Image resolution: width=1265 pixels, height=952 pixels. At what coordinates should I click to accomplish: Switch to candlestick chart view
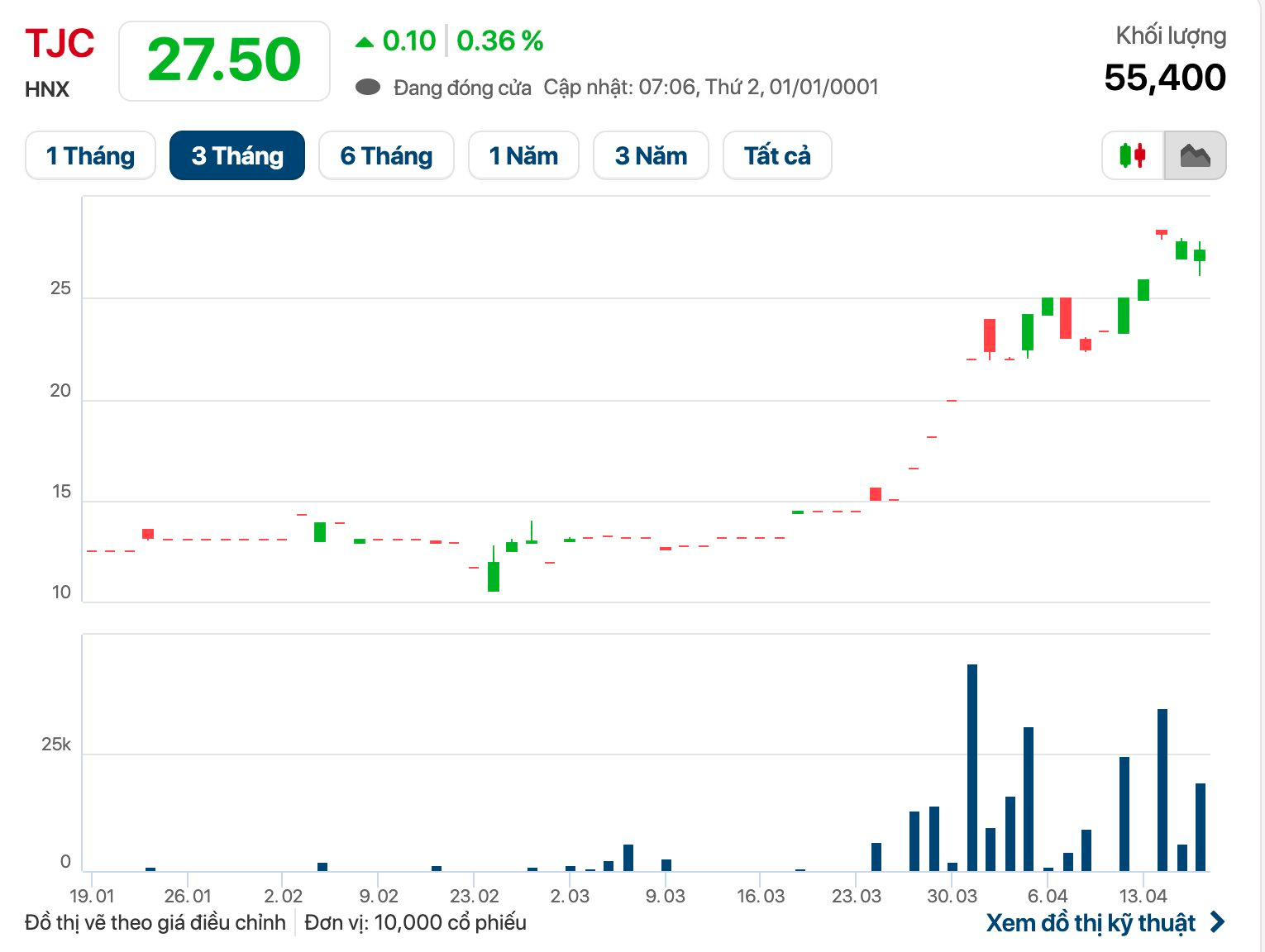(x=1133, y=155)
